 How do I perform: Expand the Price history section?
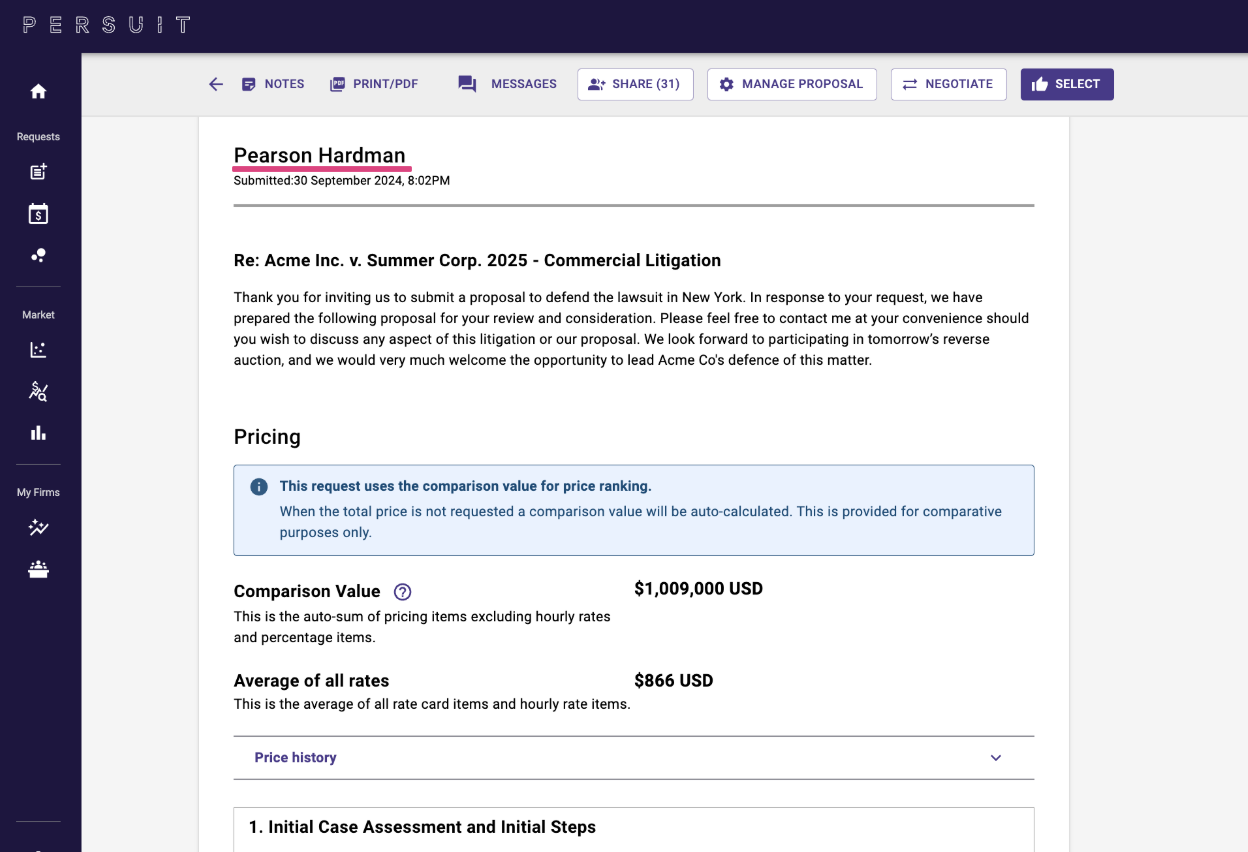point(634,758)
